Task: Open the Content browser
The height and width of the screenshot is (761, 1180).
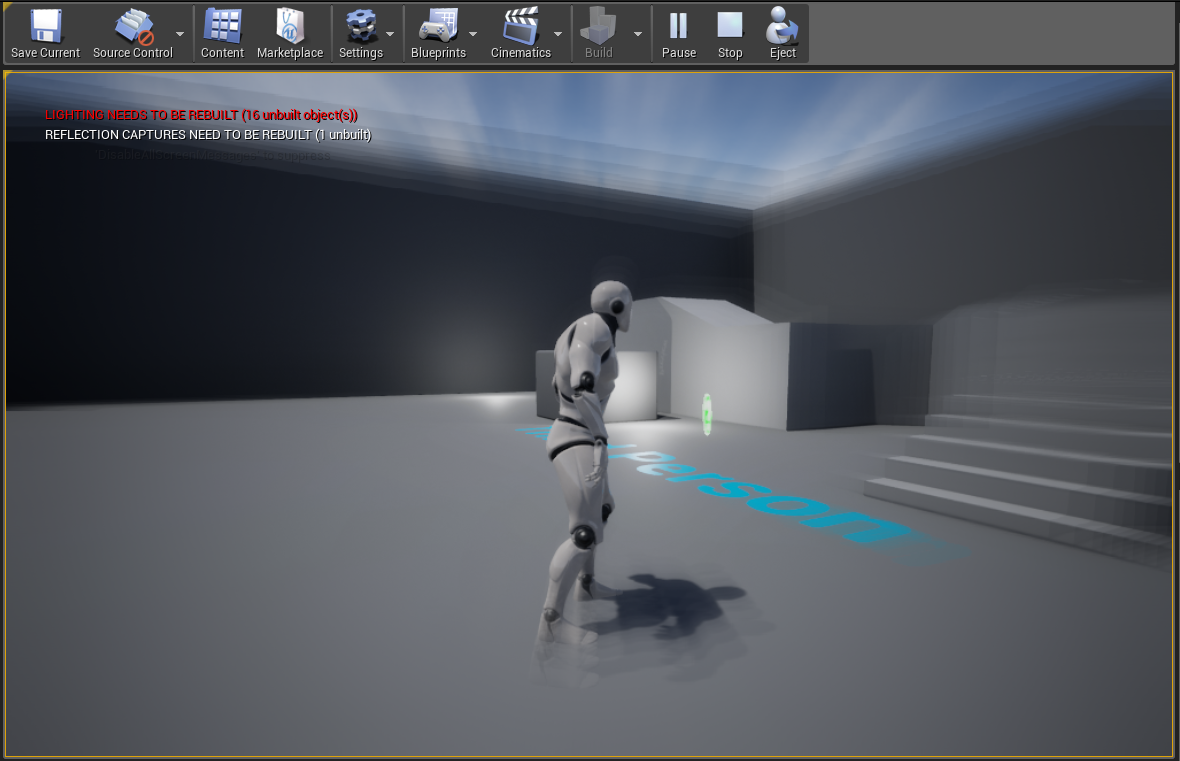Action: click(x=222, y=34)
